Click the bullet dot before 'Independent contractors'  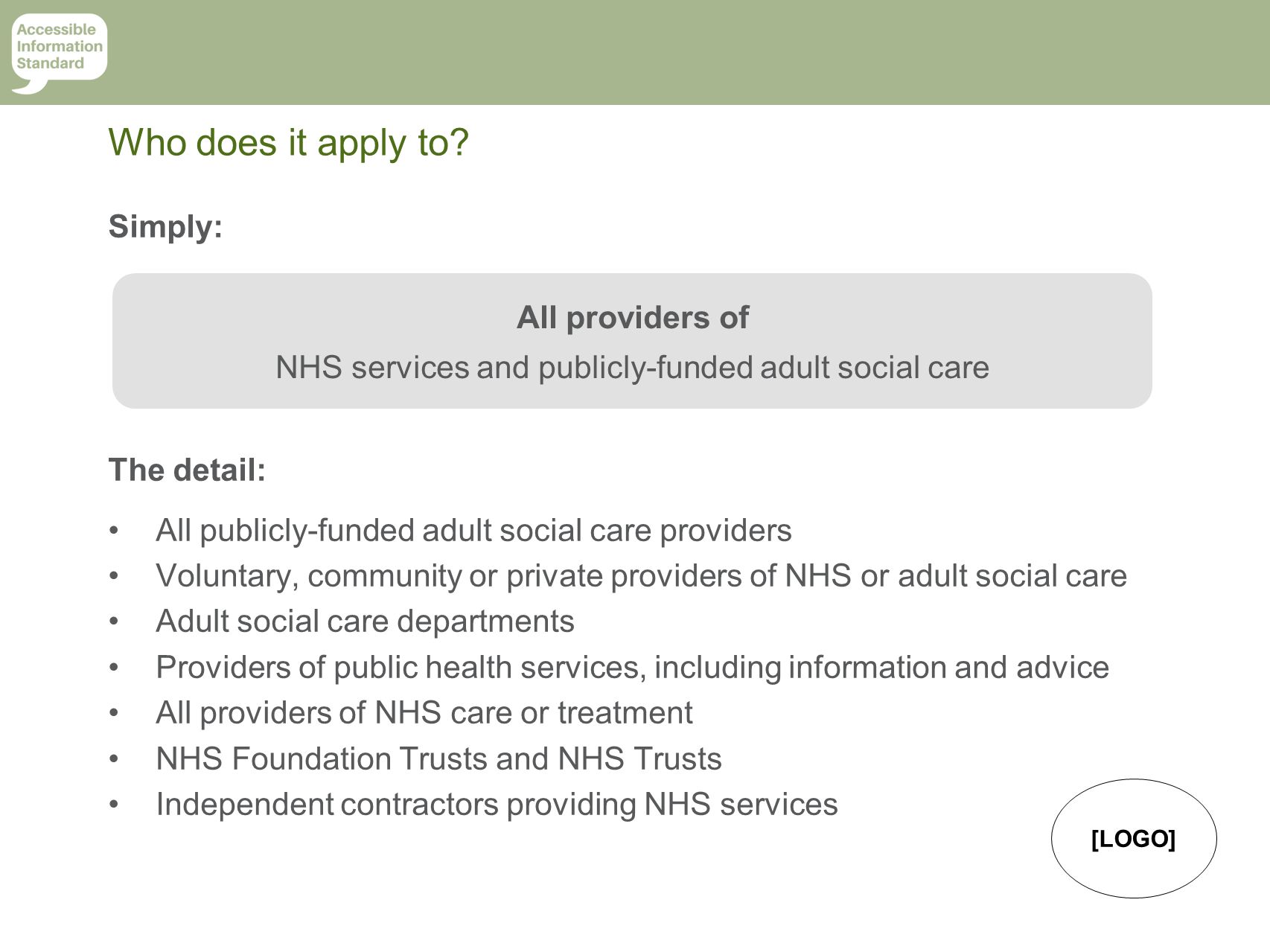114,805
